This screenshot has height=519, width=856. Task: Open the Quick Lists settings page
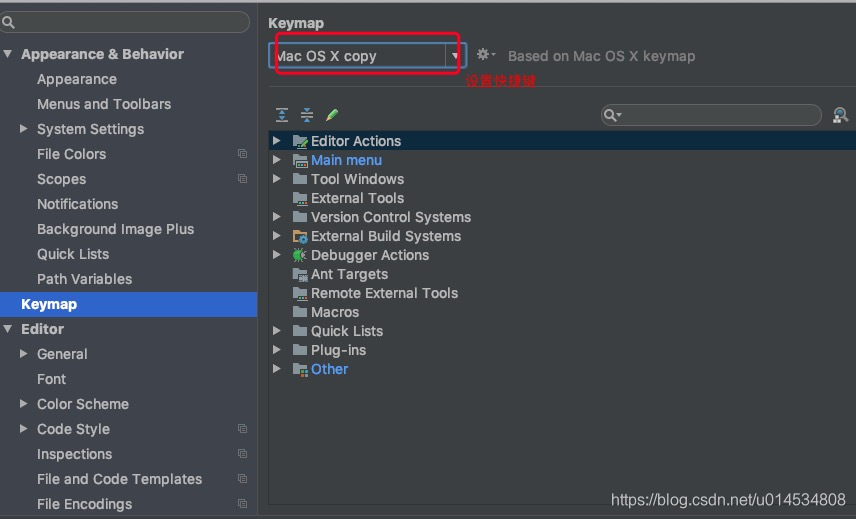tap(73, 254)
